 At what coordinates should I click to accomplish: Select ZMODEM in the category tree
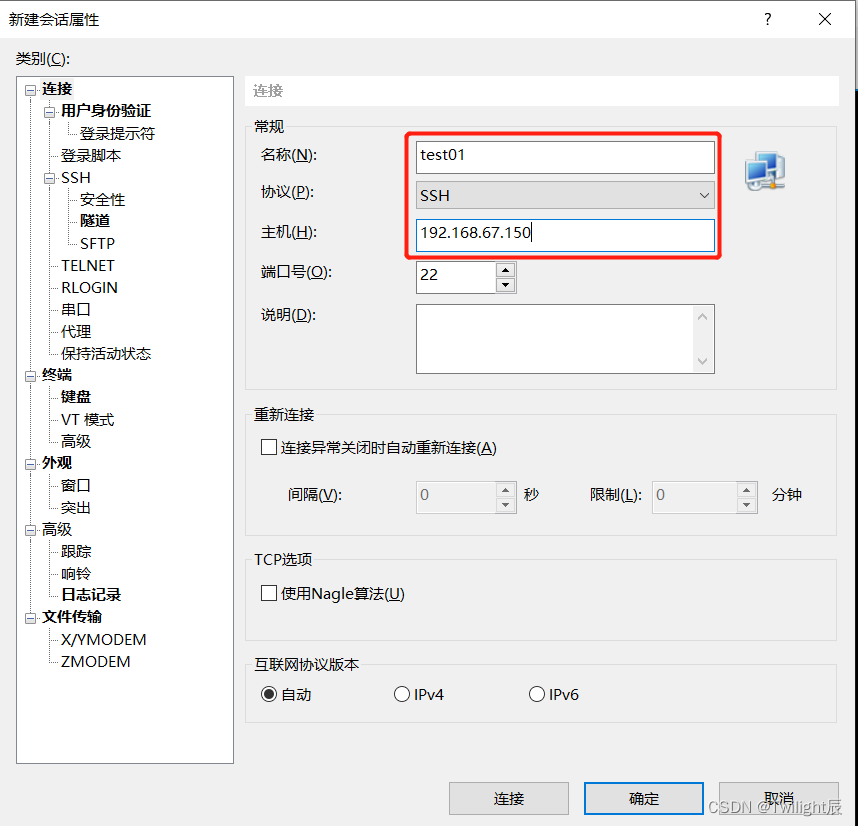pos(96,662)
